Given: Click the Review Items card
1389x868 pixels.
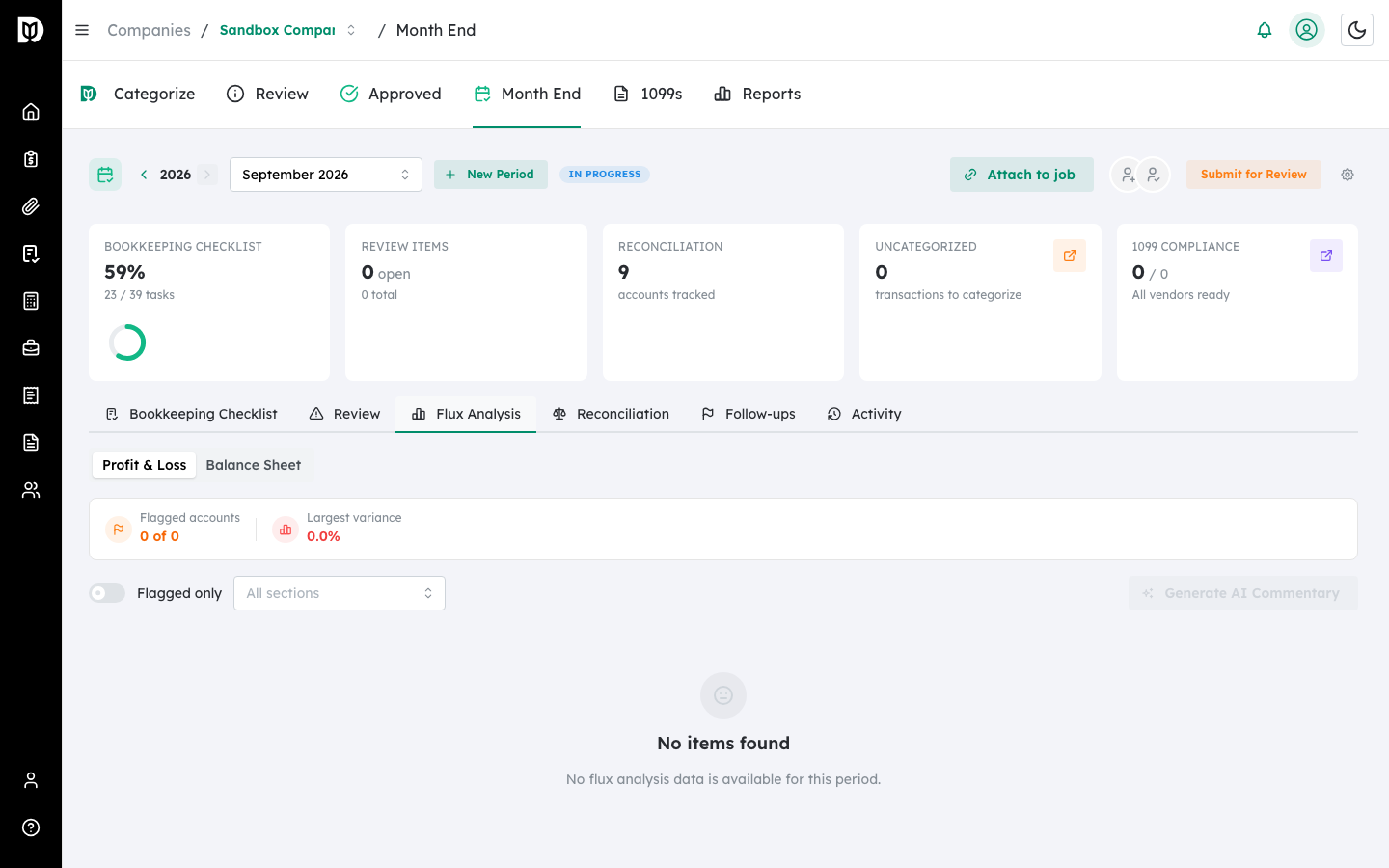Looking at the screenshot, I should pyautogui.click(x=466, y=303).
